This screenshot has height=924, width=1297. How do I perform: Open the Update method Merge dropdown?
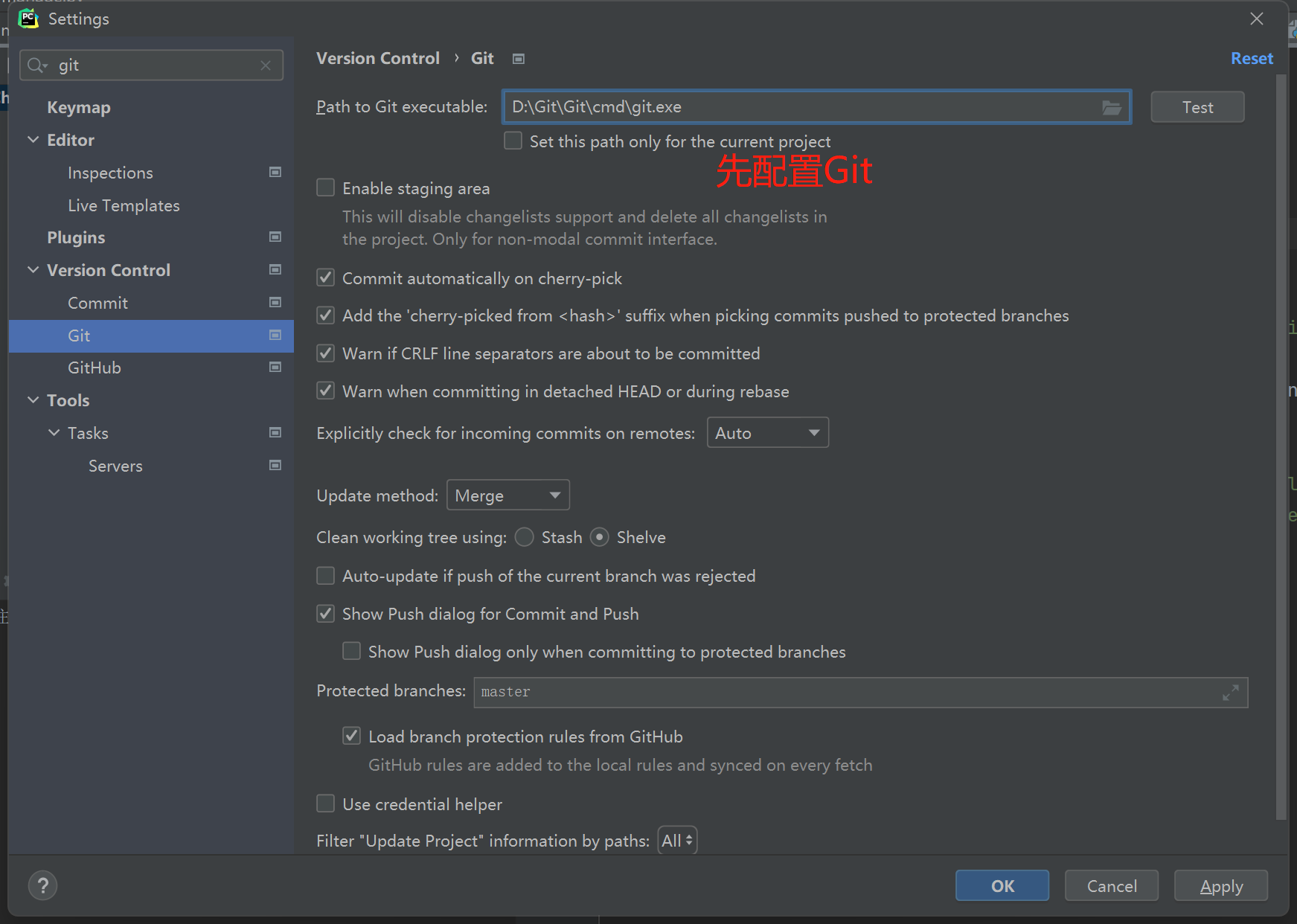click(x=507, y=495)
